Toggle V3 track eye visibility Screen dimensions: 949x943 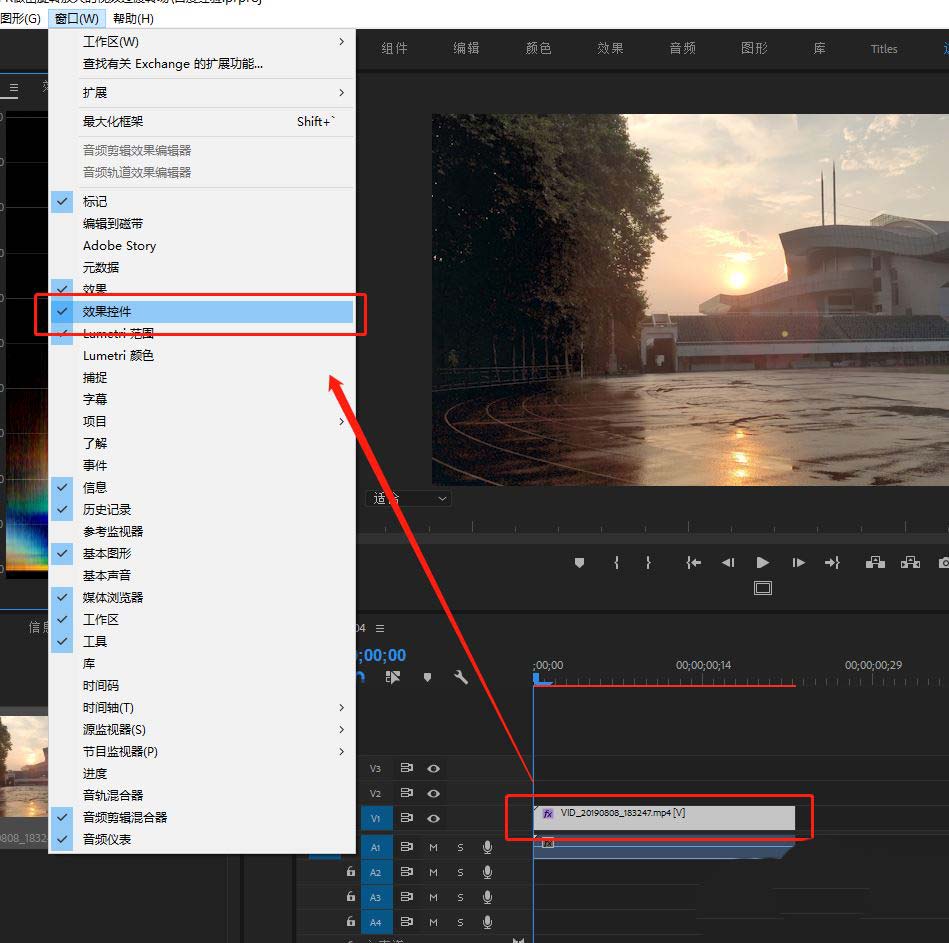[x=434, y=768]
